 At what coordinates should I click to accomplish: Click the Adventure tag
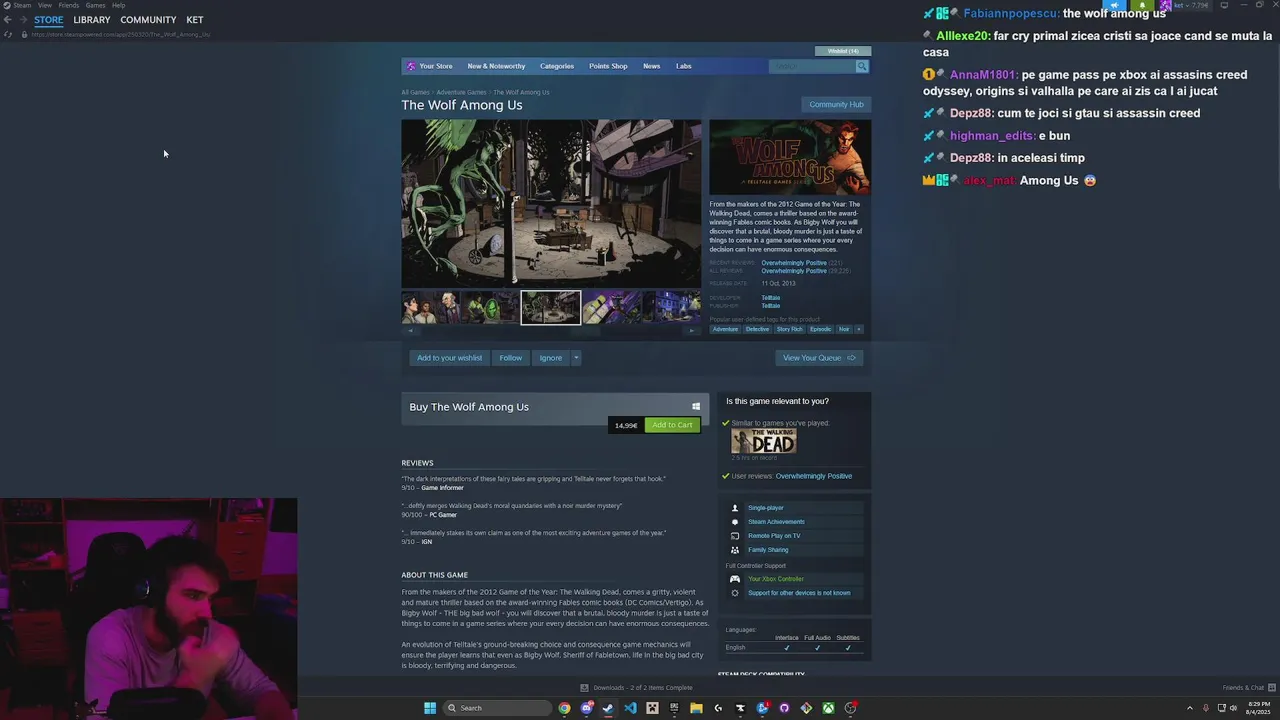click(x=725, y=329)
